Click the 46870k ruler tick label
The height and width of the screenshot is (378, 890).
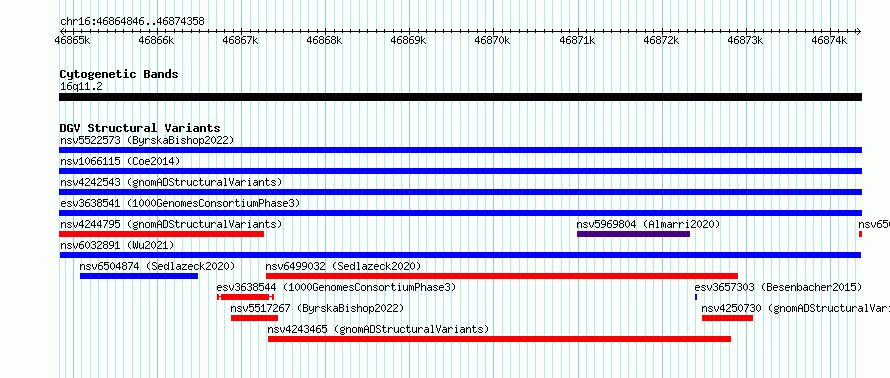[x=493, y=41]
